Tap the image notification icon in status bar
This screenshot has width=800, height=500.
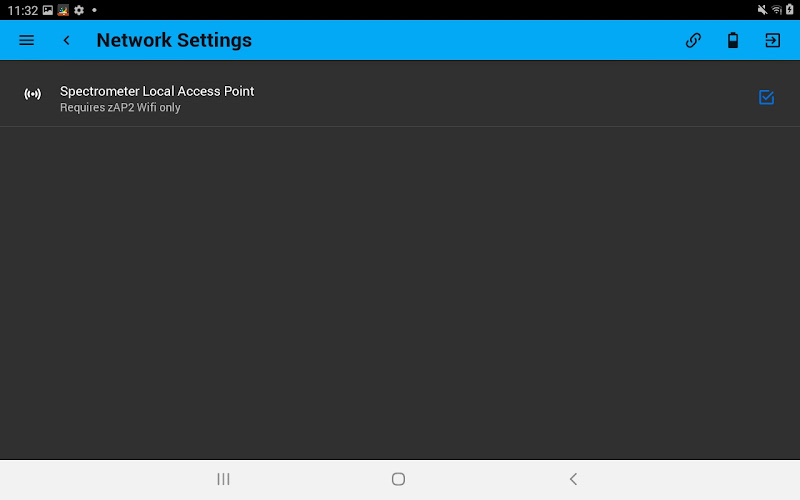pos(48,10)
